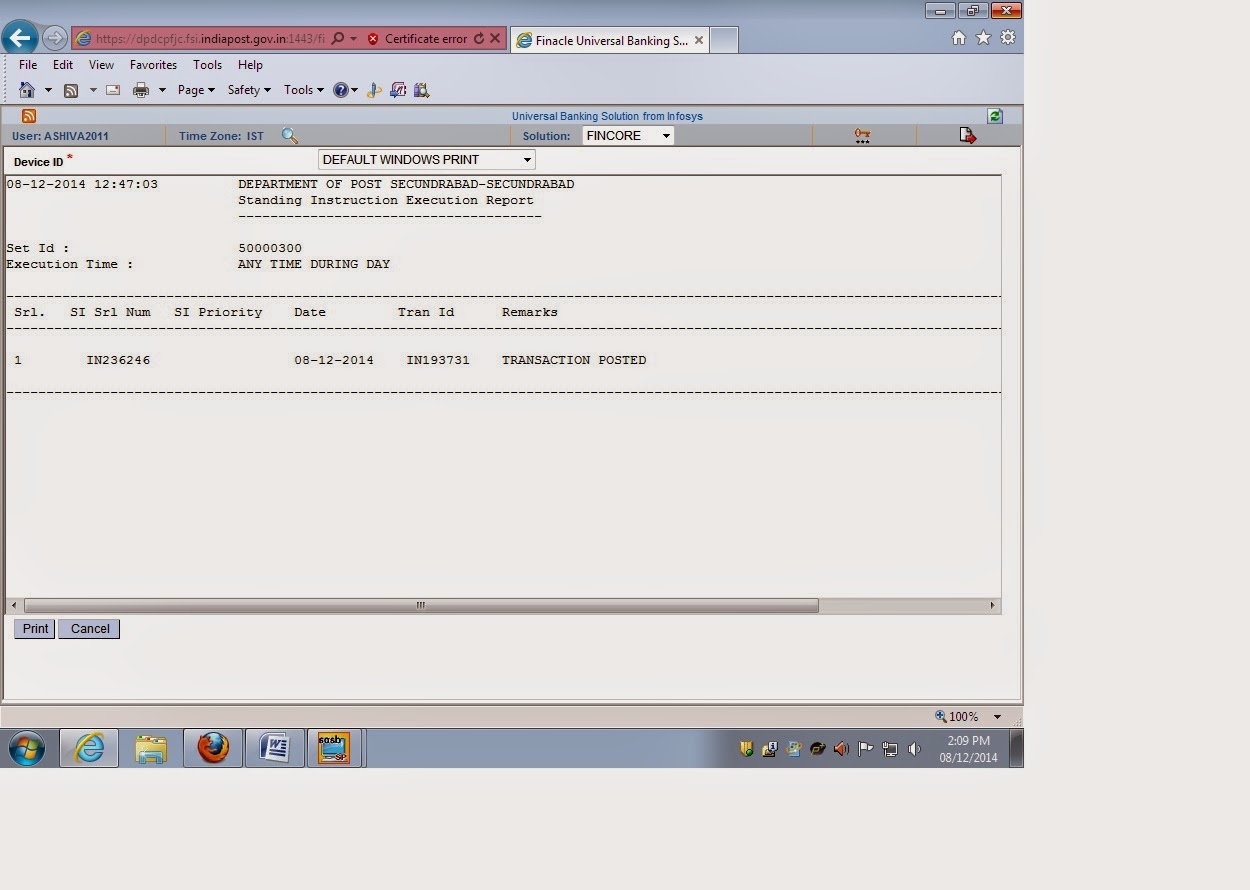
Task: Open the Device ID DEFAULT WINDOWS PRINT dropdown
Action: (x=427, y=160)
